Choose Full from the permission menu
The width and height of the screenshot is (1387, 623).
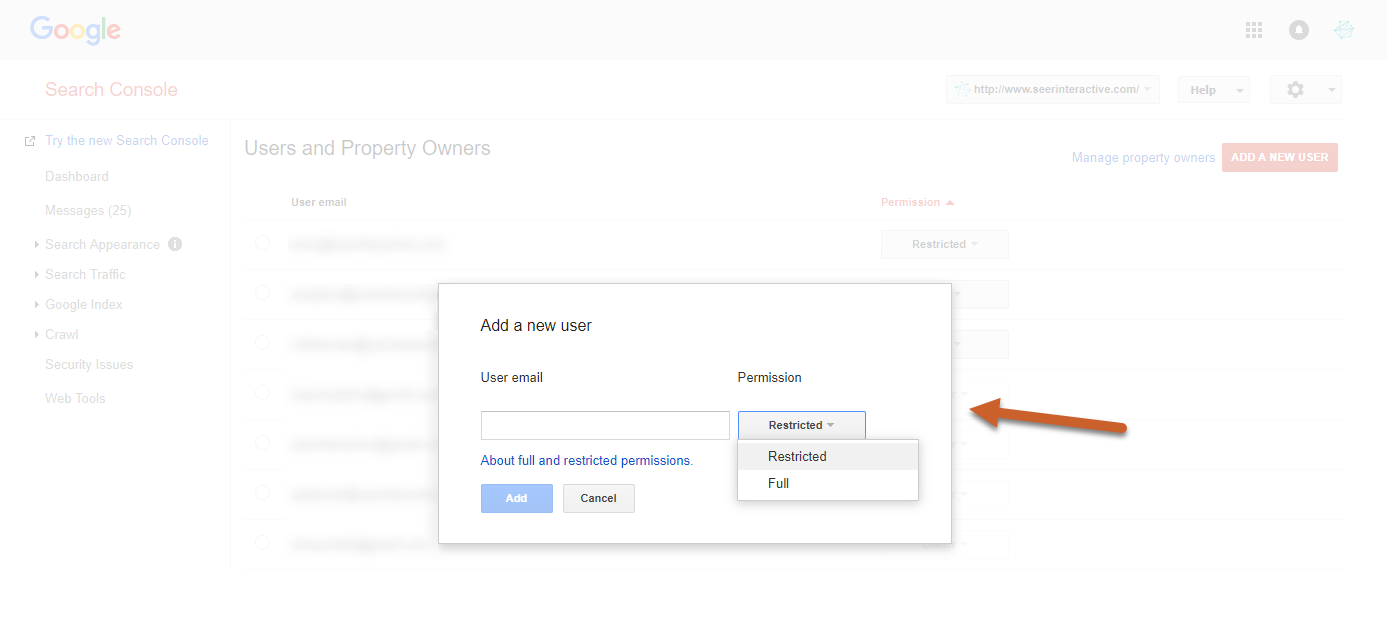pyautogui.click(x=779, y=483)
